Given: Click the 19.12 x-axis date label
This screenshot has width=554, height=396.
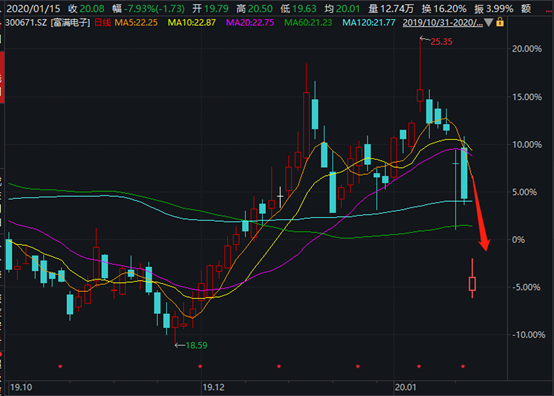Looking at the screenshot, I should (213, 388).
